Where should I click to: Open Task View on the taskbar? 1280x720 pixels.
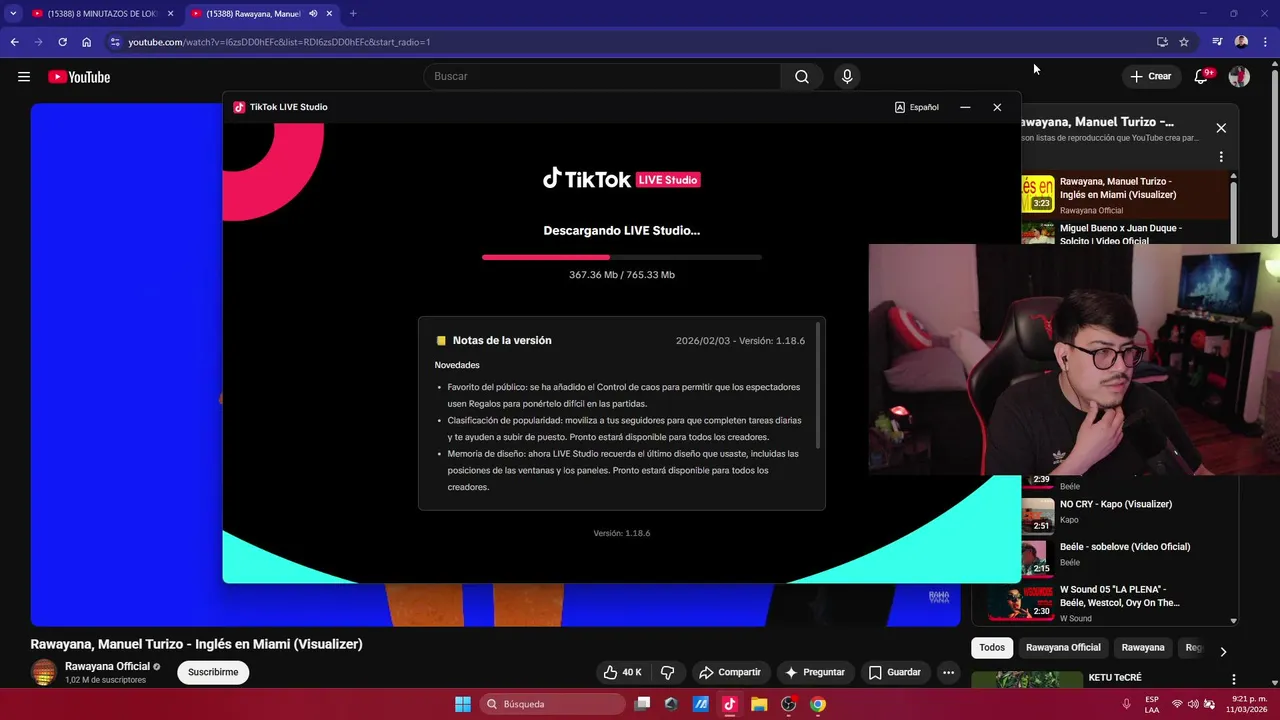[643, 704]
